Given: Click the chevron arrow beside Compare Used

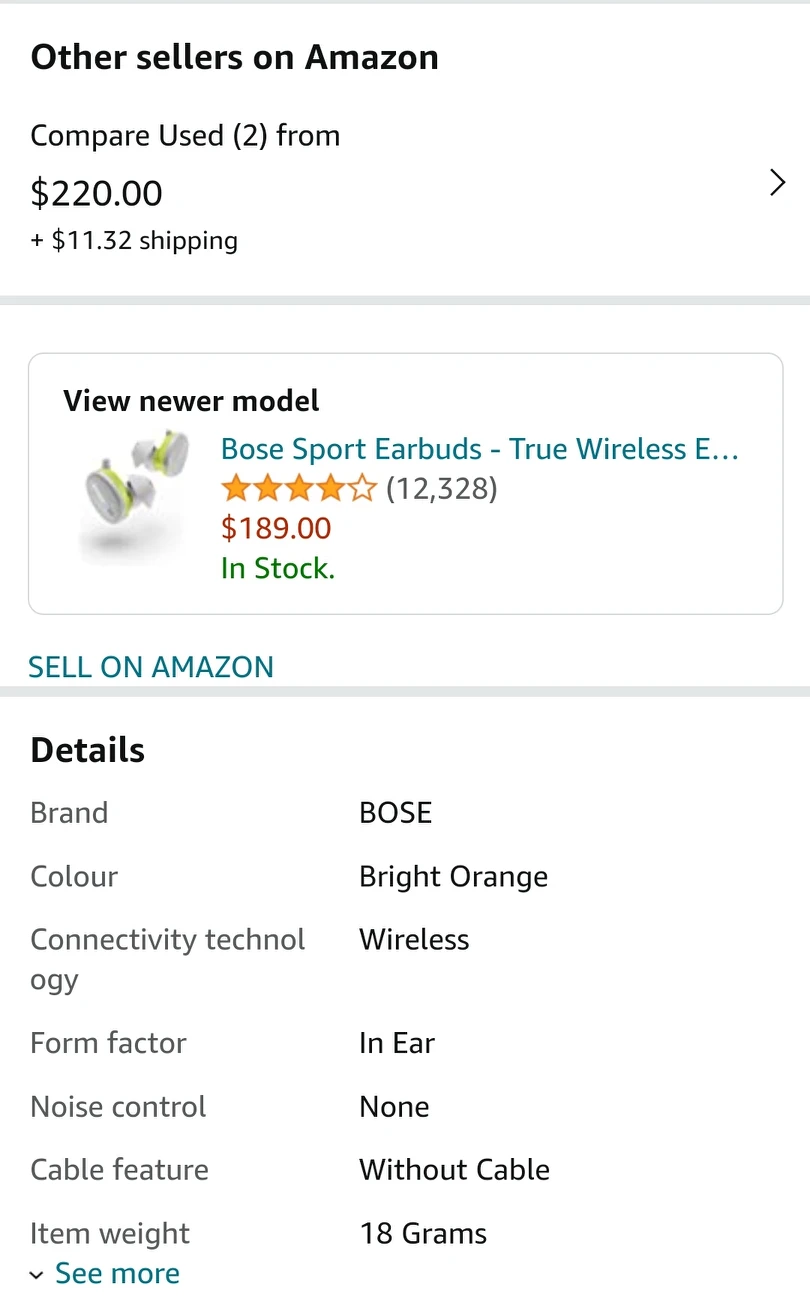Looking at the screenshot, I should pos(777,183).
